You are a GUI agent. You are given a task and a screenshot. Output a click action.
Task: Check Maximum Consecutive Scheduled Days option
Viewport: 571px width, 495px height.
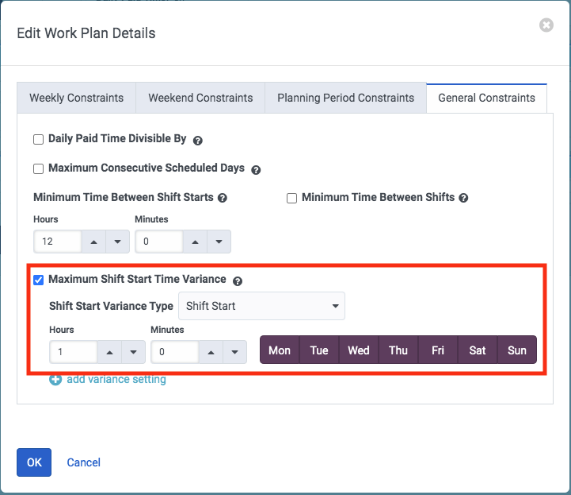coord(38,169)
